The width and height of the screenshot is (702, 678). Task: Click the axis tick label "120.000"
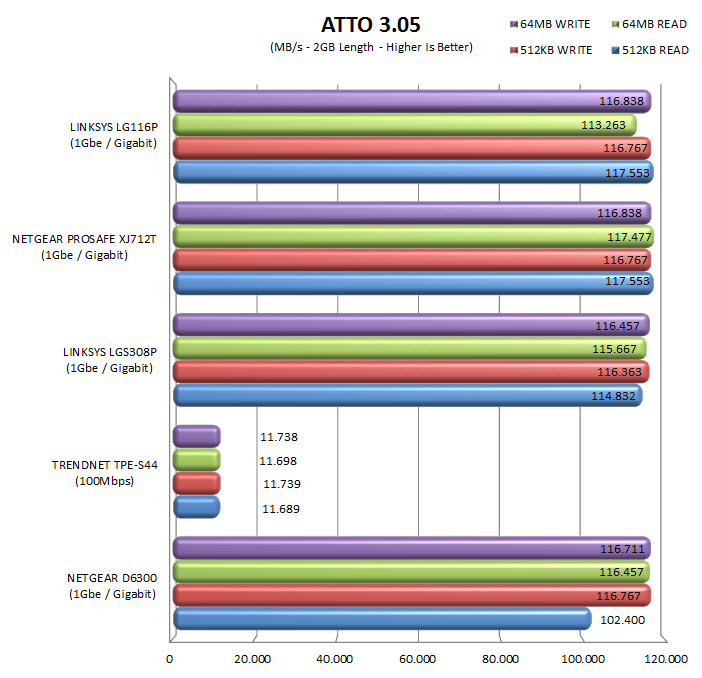(666, 659)
